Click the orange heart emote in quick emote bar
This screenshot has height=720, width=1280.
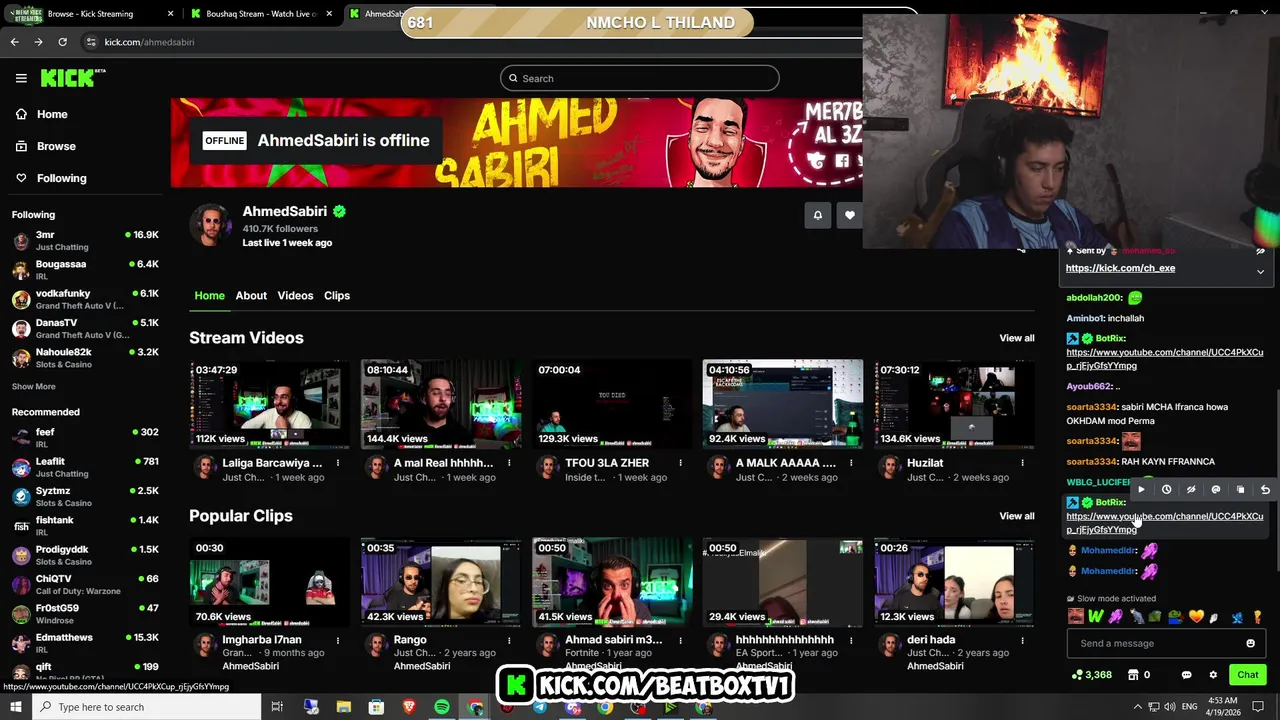(x=1196, y=616)
